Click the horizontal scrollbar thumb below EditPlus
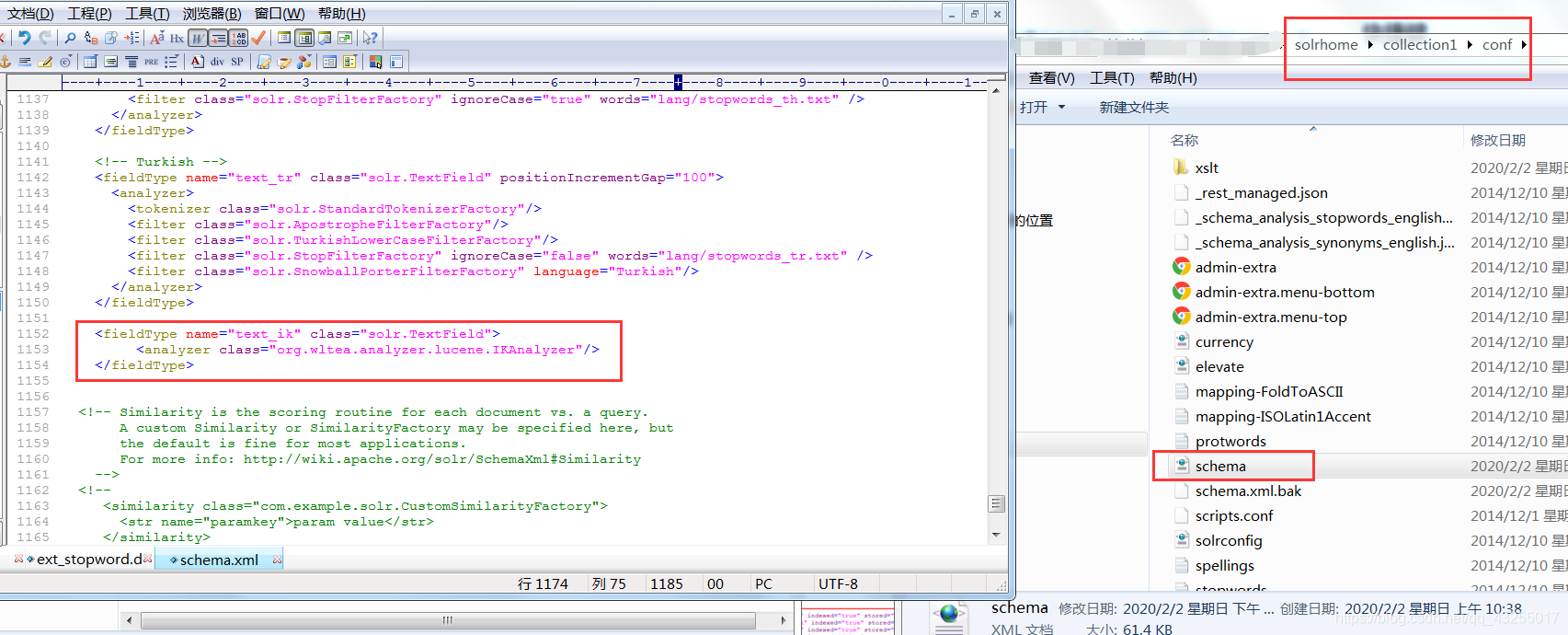The image size is (1568, 635). point(447,620)
